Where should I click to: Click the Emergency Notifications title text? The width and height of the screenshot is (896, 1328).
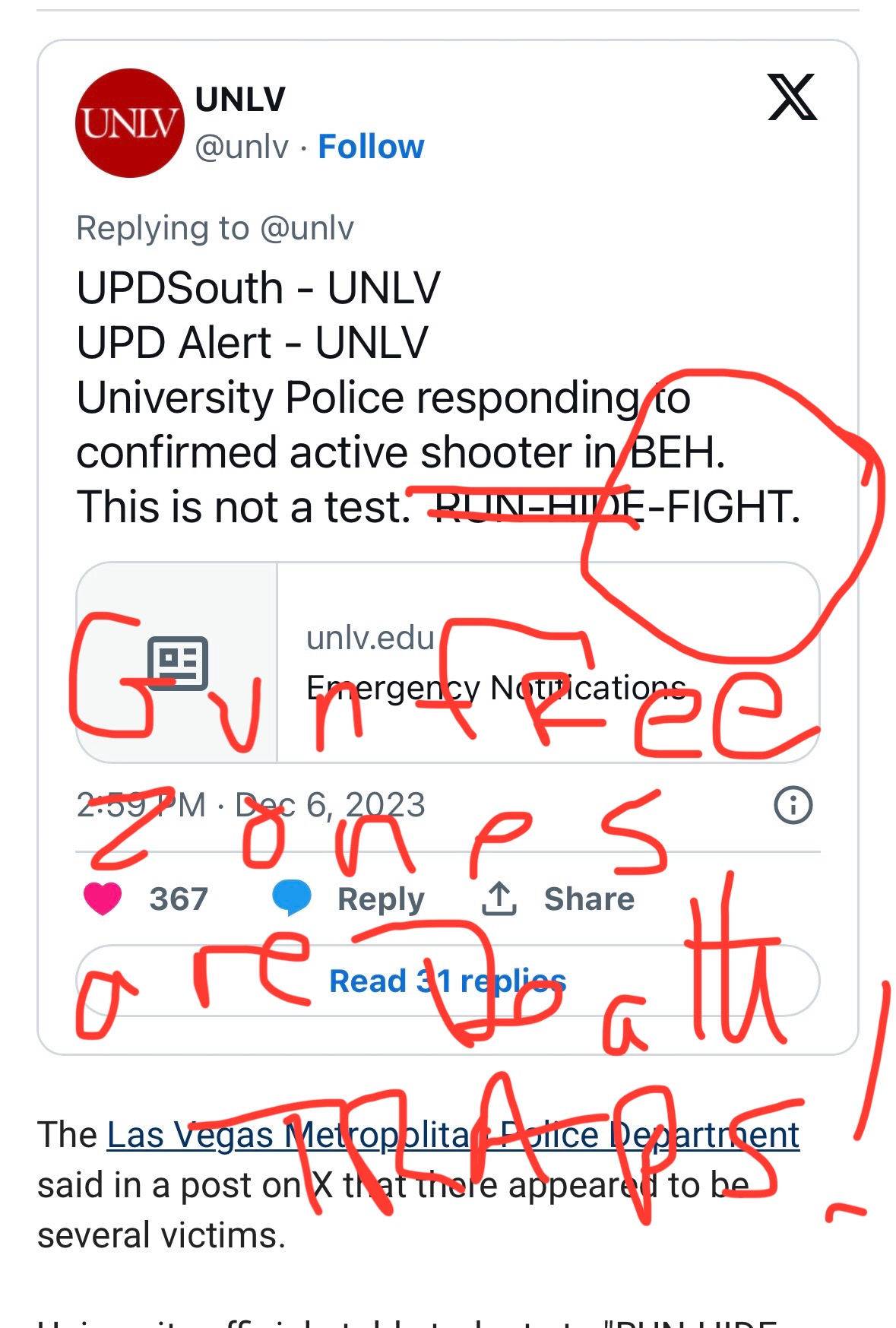pos(495,688)
